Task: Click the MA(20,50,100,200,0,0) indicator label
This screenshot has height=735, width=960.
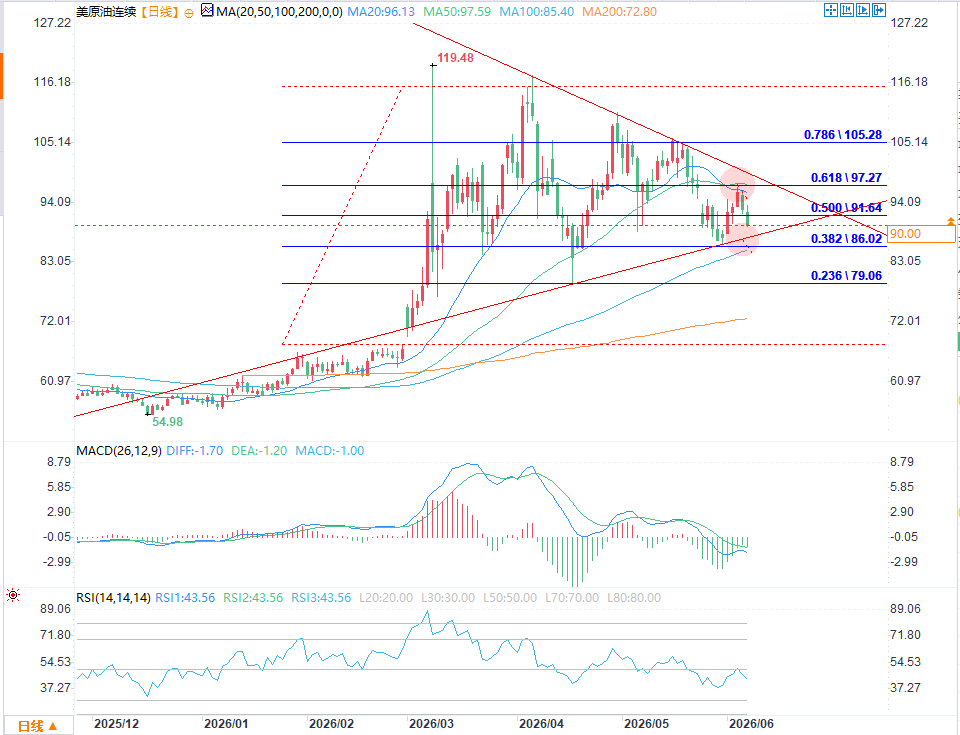Action: (x=279, y=12)
